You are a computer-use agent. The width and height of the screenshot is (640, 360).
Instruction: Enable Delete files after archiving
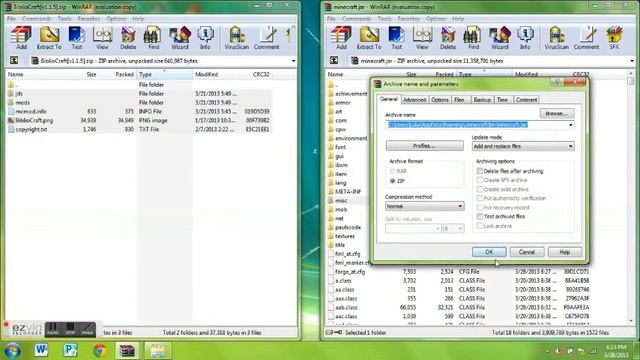point(480,171)
